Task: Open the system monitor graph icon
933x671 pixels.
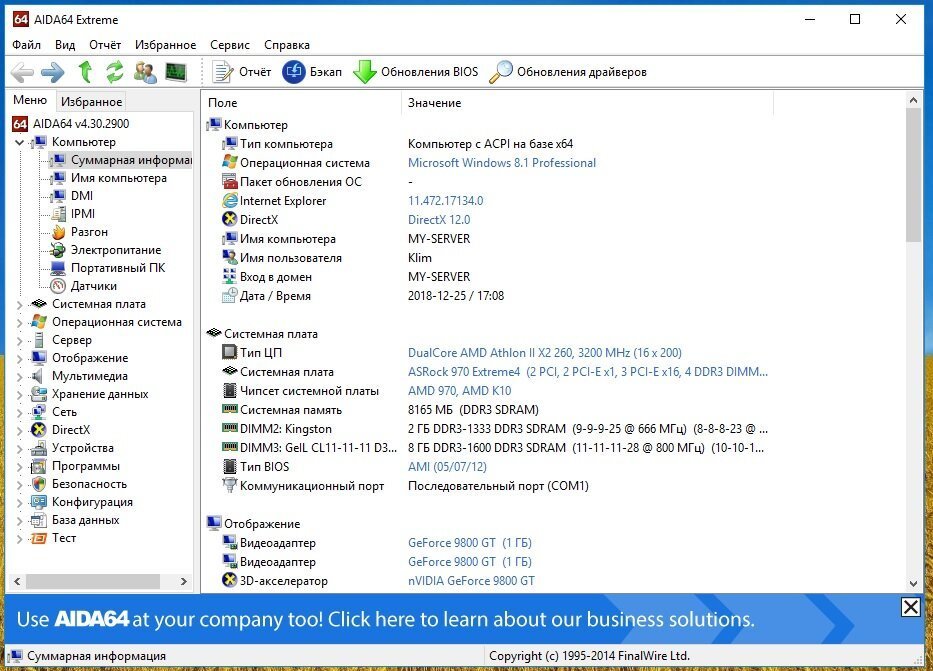Action: point(176,72)
